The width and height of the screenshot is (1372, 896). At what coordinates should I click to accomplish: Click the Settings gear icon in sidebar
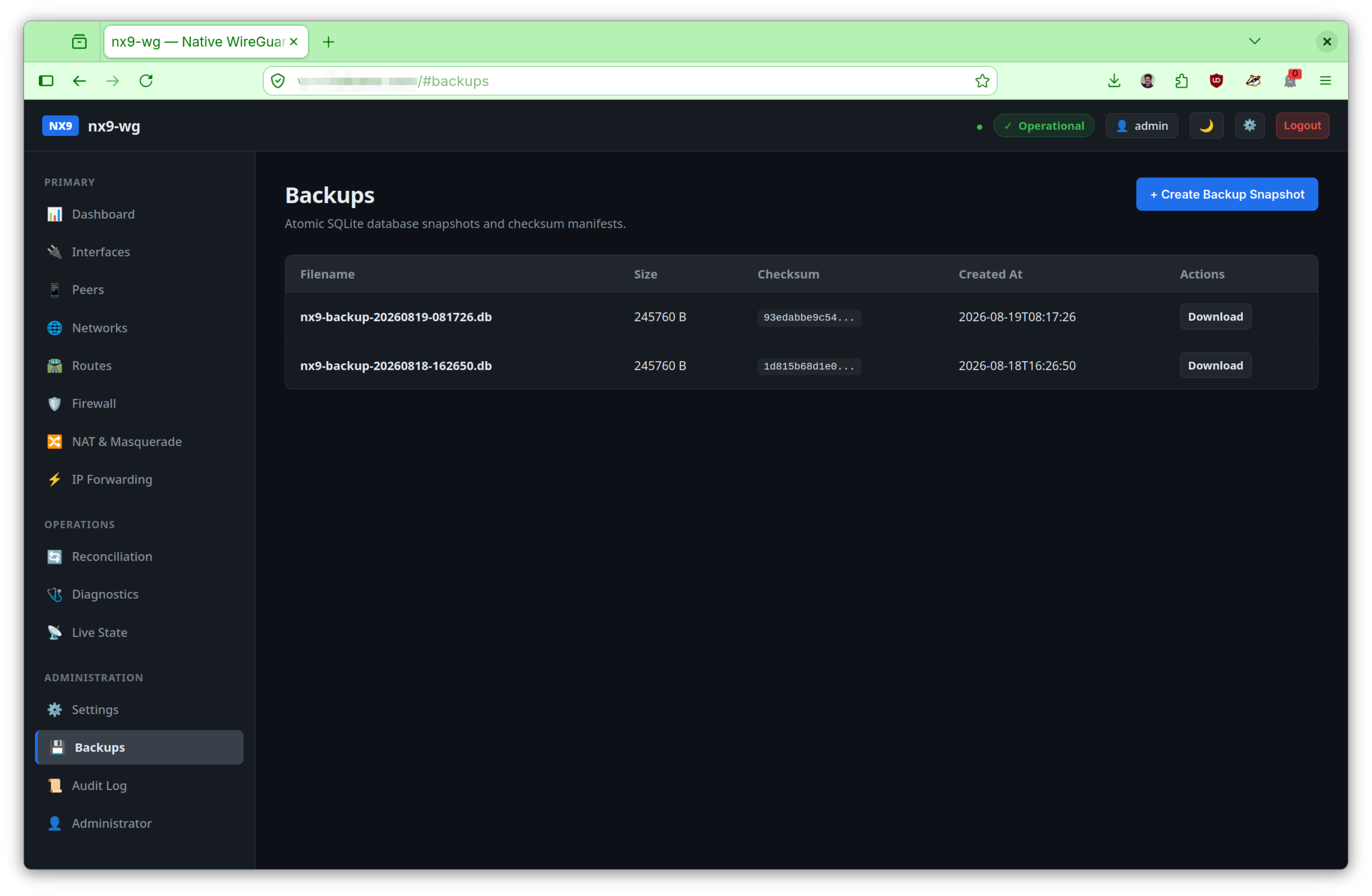tap(55, 709)
